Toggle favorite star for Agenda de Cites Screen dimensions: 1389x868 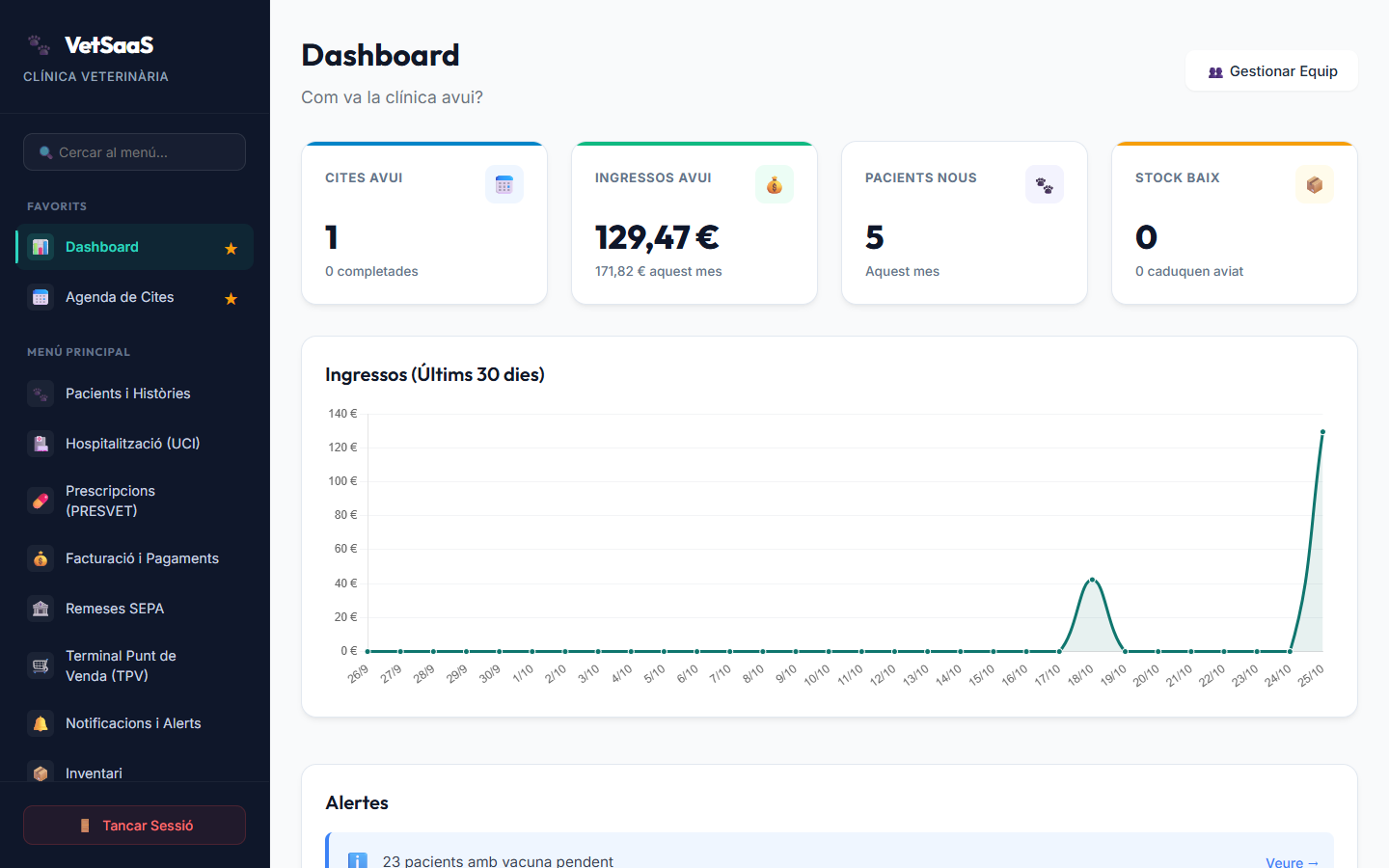click(231, 299)
